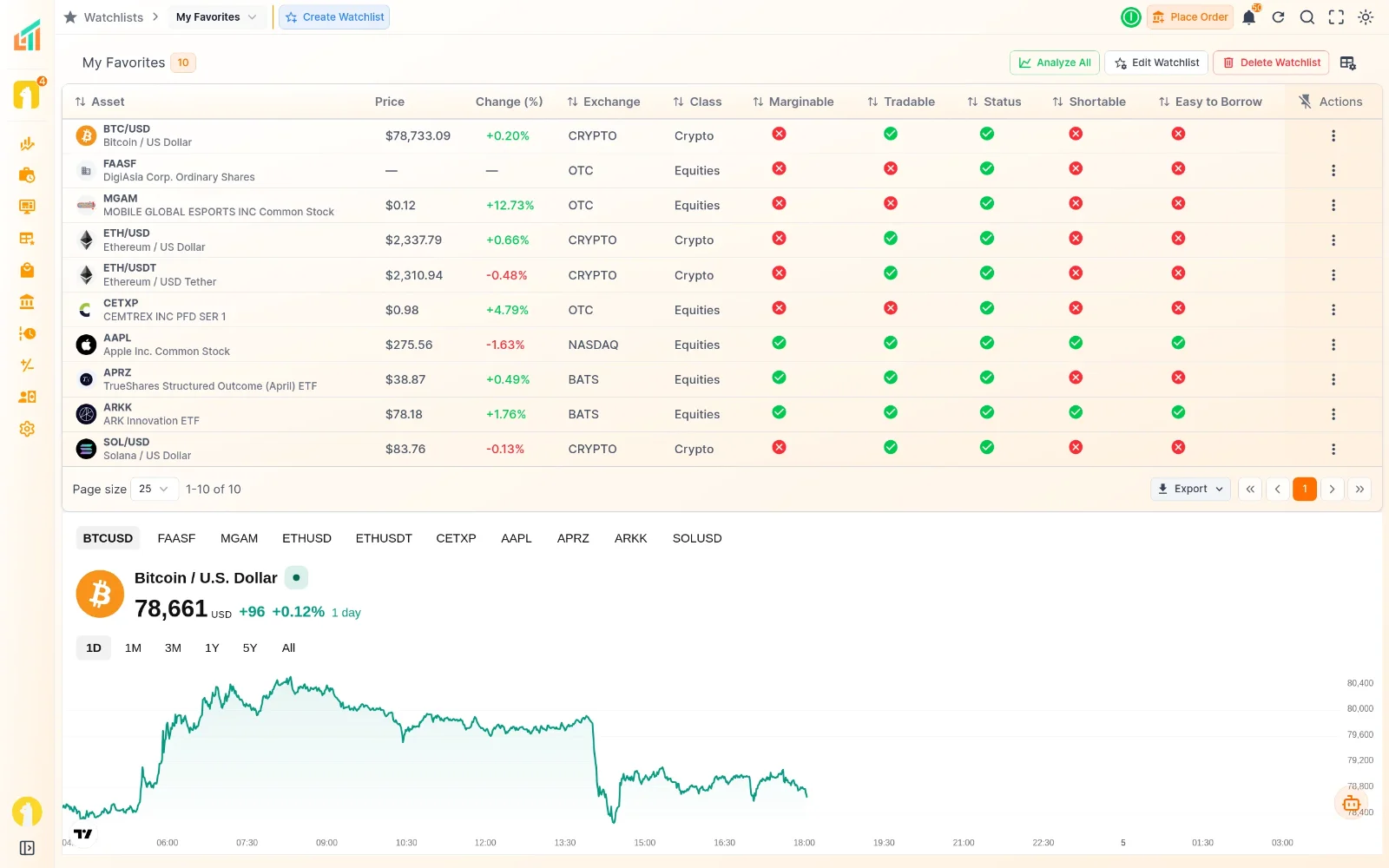Click the Bitcoin logo icon in chart header
The height and width of the screenshot is (868, 1389).
click(101, 594)
